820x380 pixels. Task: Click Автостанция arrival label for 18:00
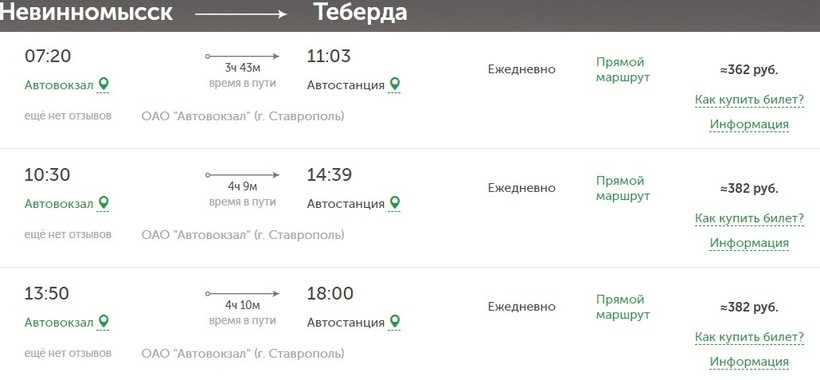(x=346, y=323)
